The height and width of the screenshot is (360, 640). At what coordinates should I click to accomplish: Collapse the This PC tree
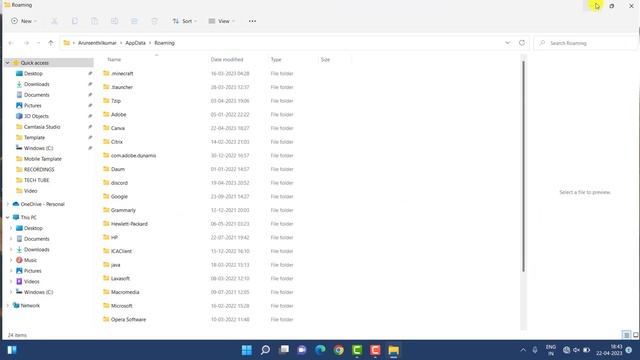(x=7, y=217)
